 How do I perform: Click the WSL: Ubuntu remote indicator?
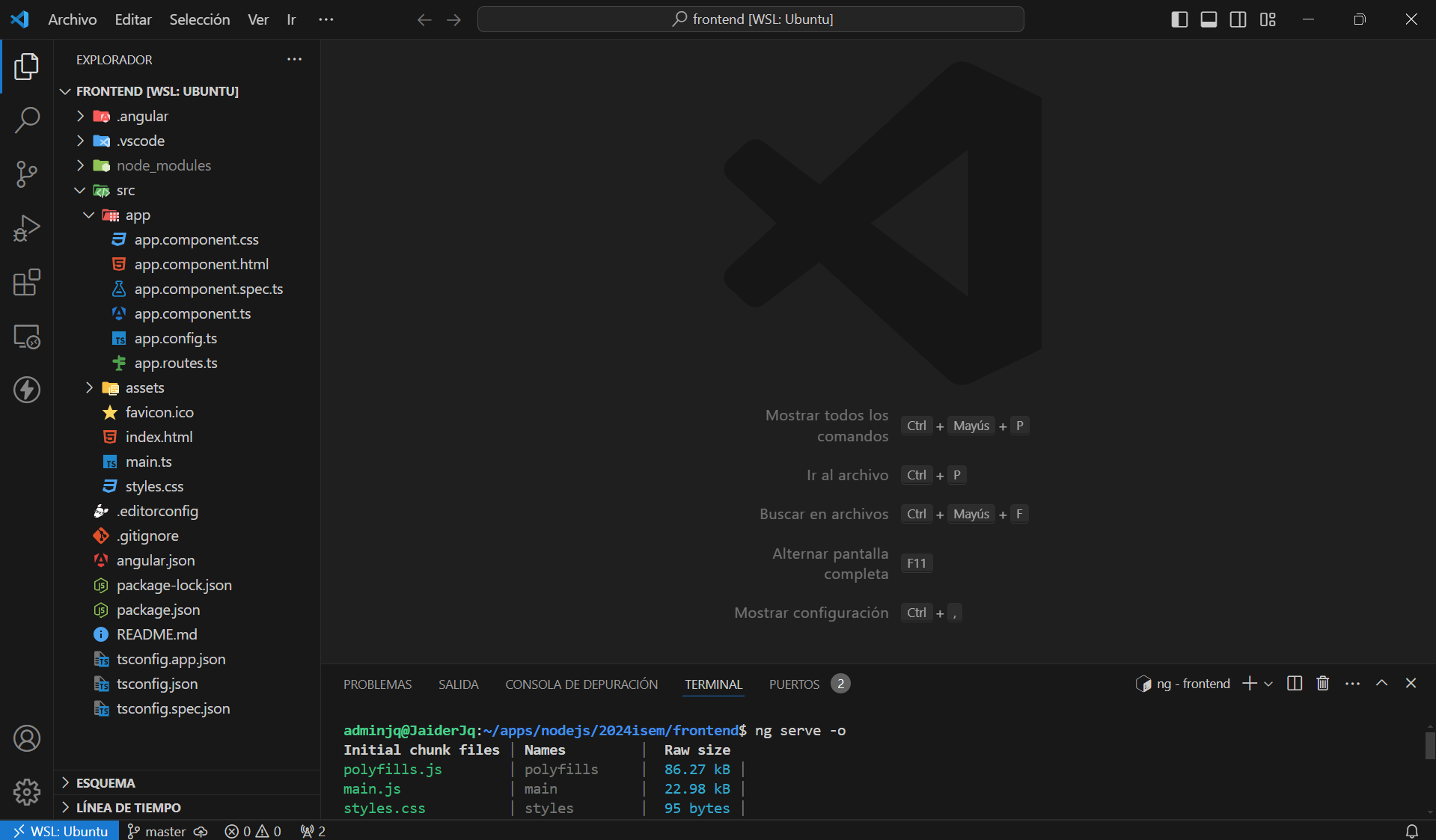point(60,831)
